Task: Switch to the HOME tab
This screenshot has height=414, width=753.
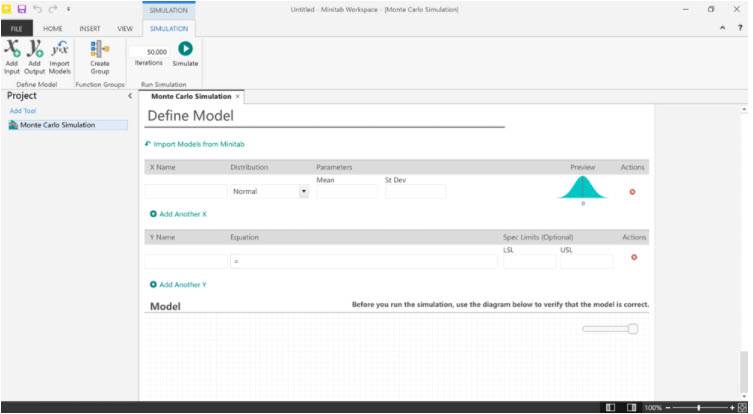Action: [x=53, y=29]
